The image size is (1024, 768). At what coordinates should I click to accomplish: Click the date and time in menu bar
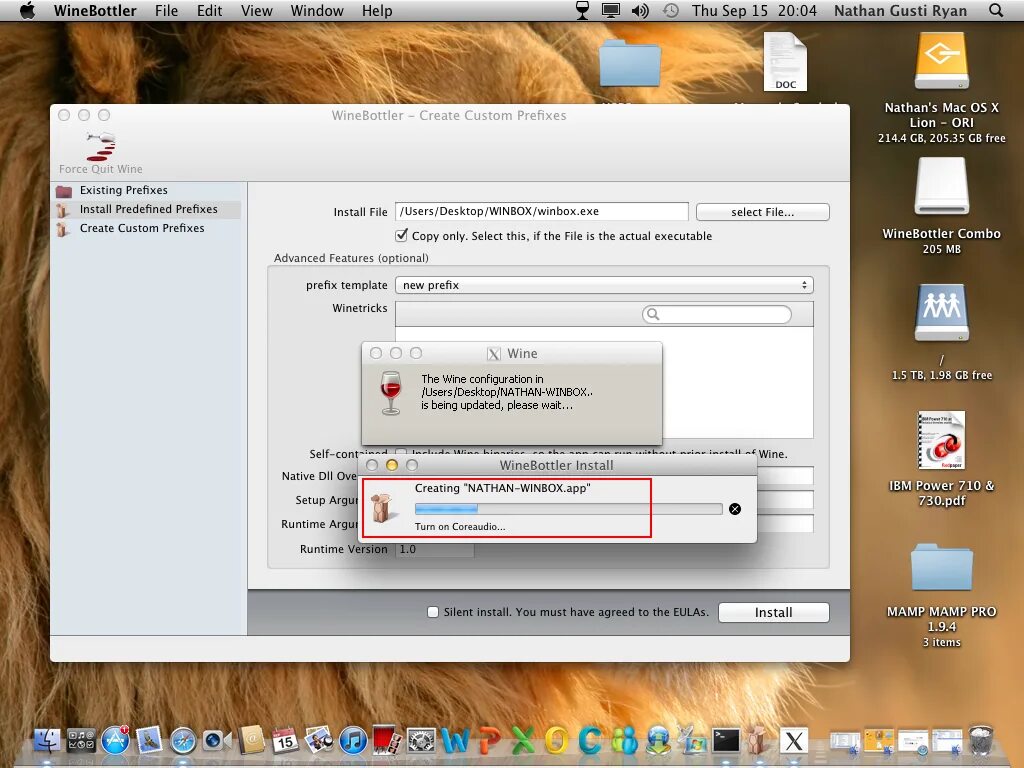point(754,11)
